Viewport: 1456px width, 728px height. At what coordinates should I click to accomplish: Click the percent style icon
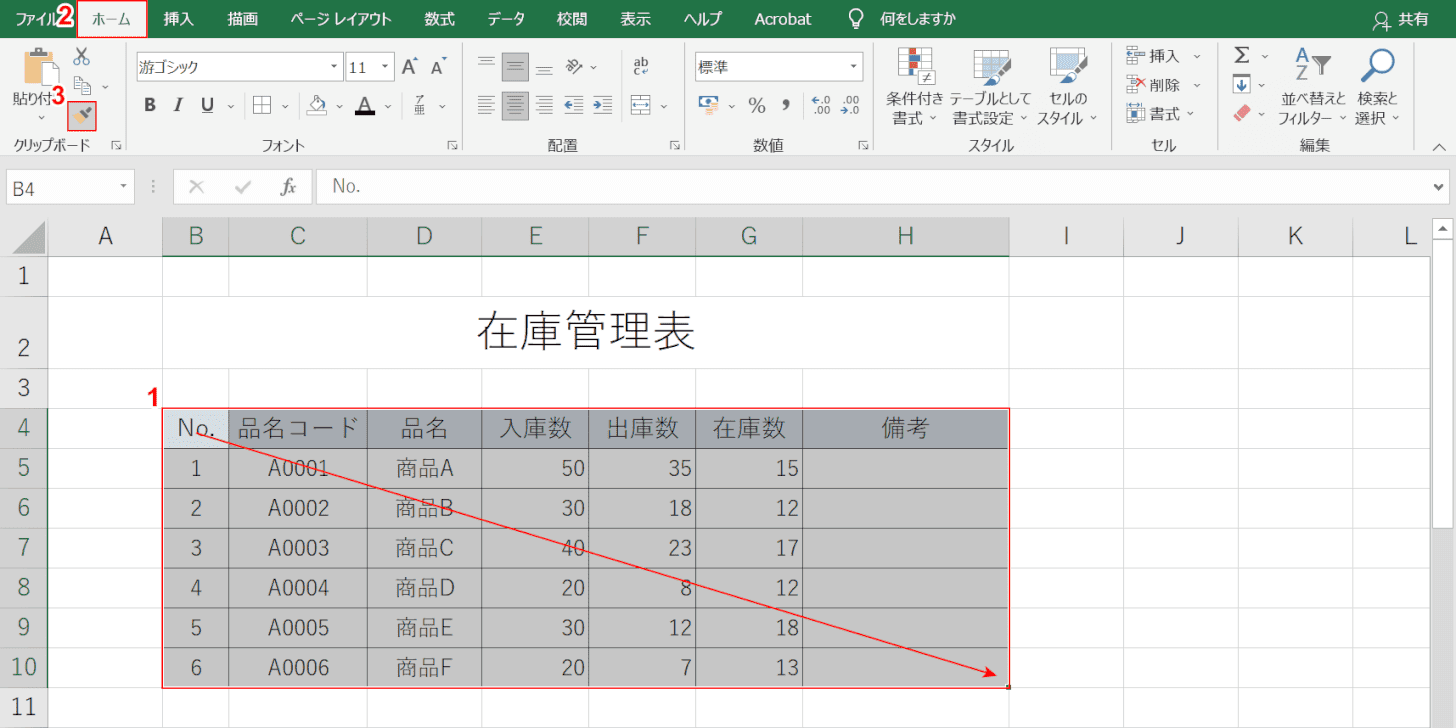tap(757, 105)
